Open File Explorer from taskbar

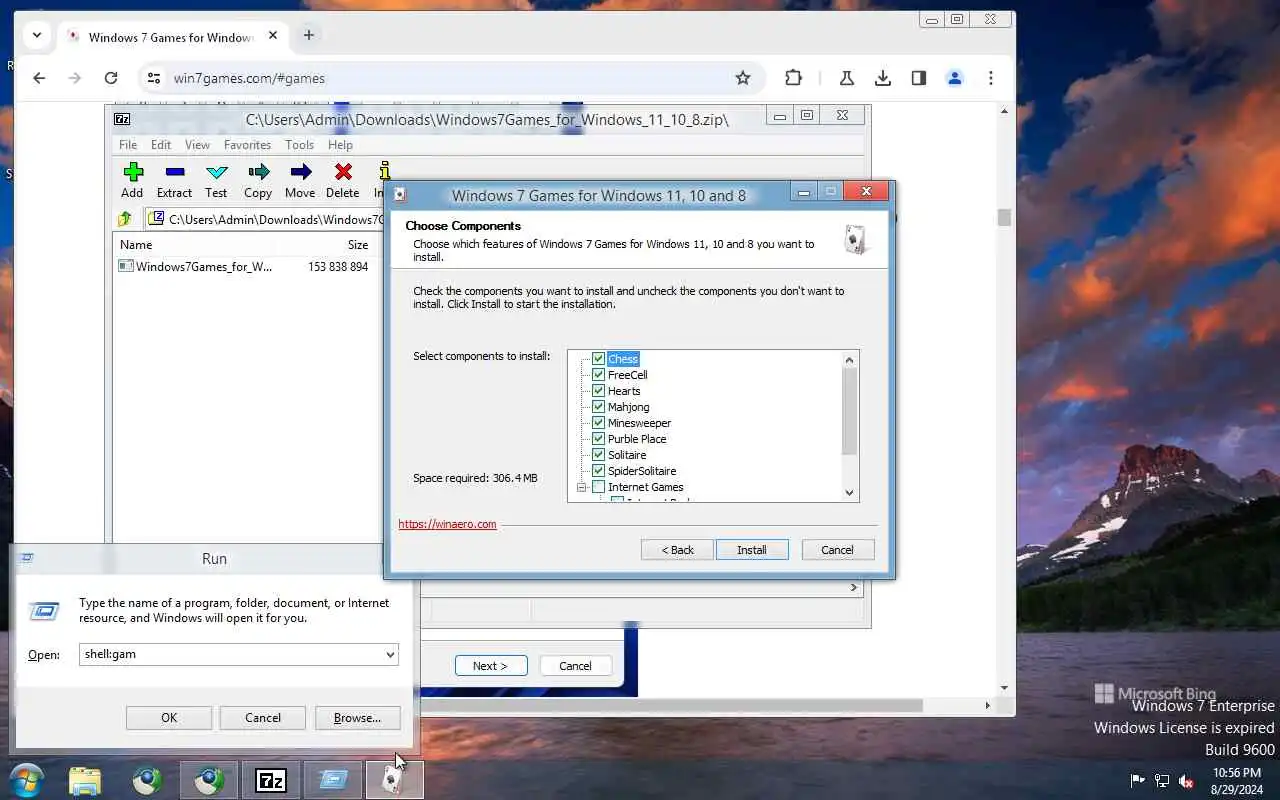(85, 780)
